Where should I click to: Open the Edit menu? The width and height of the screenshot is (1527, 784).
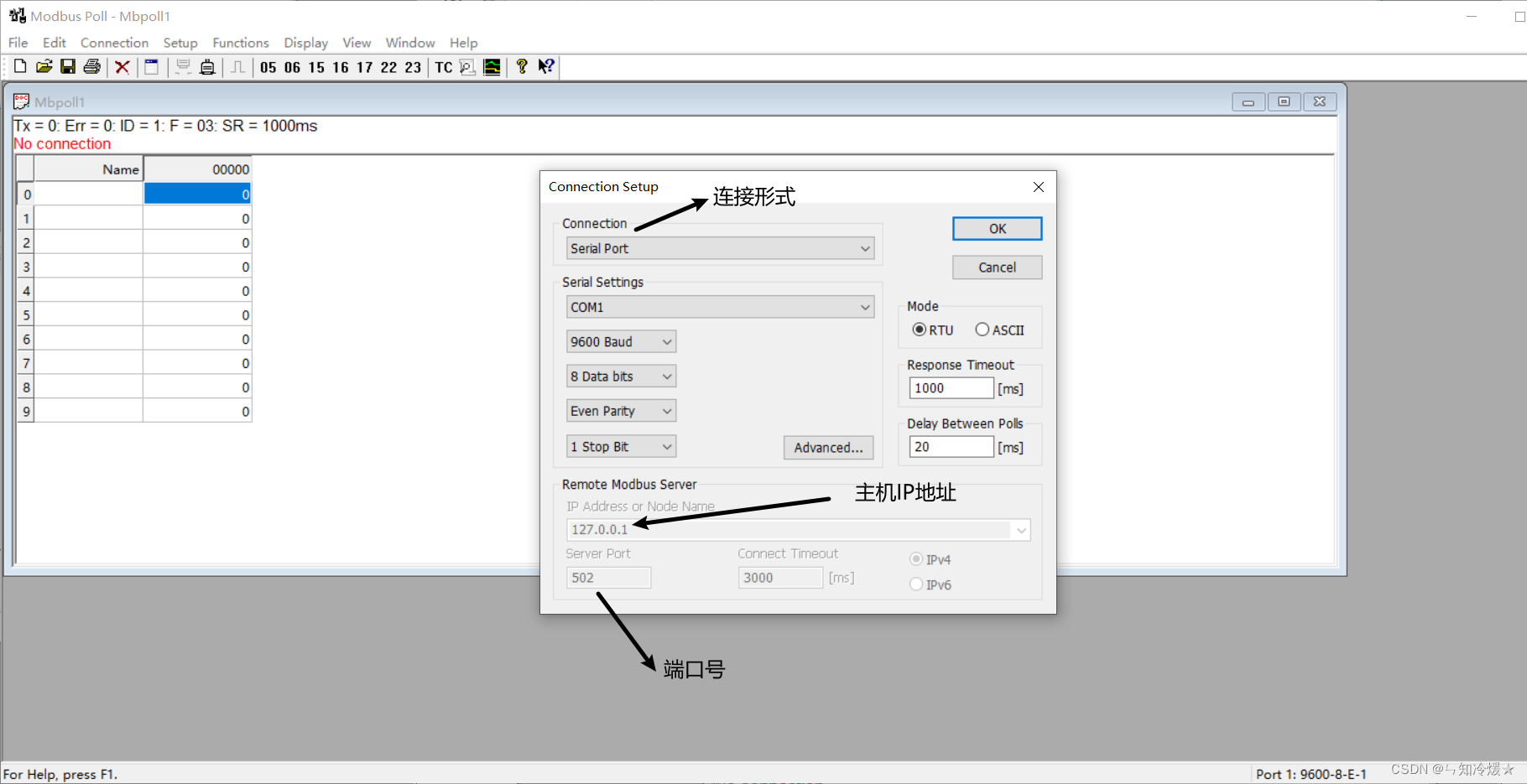tap(55, 43)
